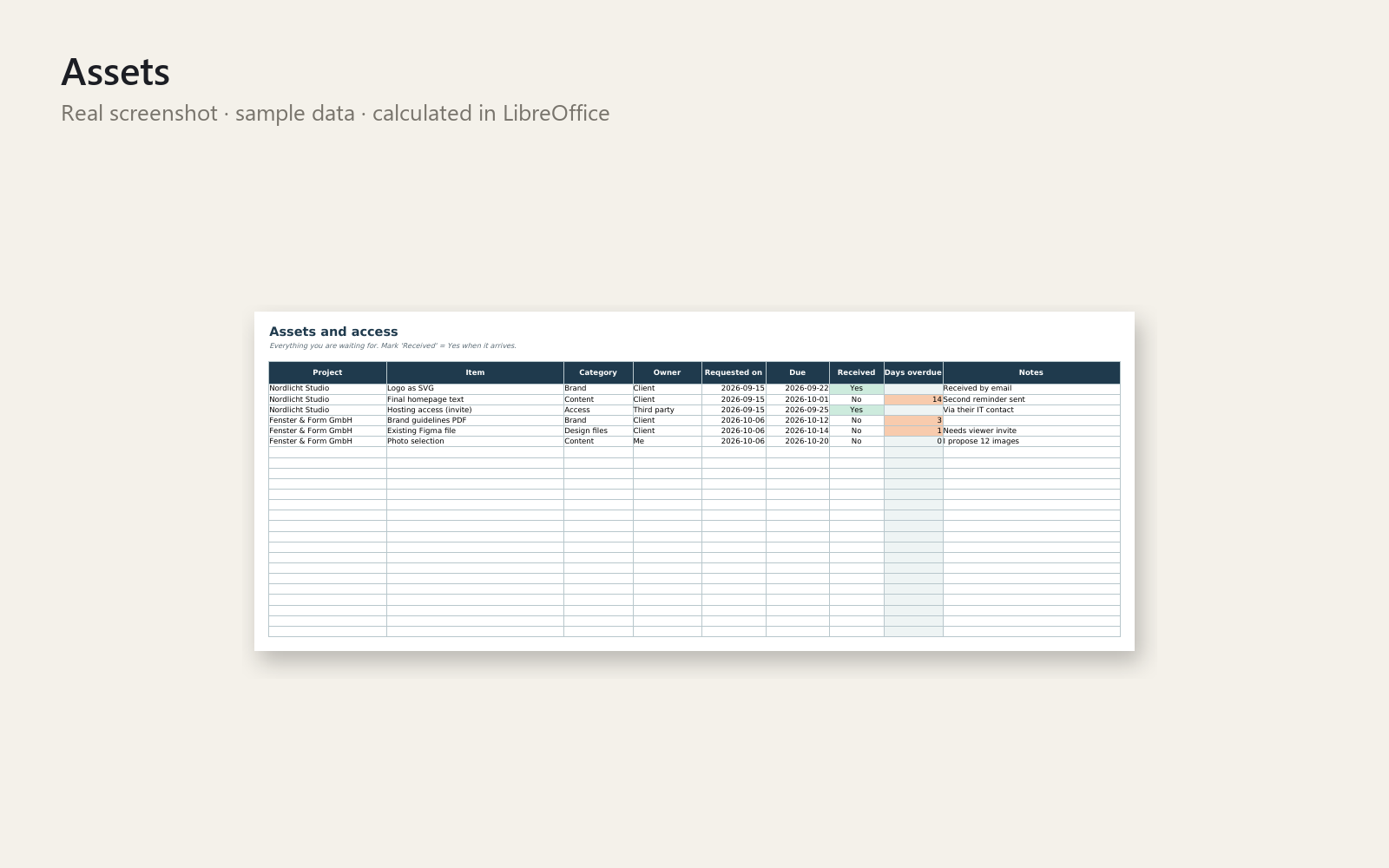Screen dimensions: 1389x868
Task: Select the 'Third party' owner cell
Action: [x=668, y=410]
